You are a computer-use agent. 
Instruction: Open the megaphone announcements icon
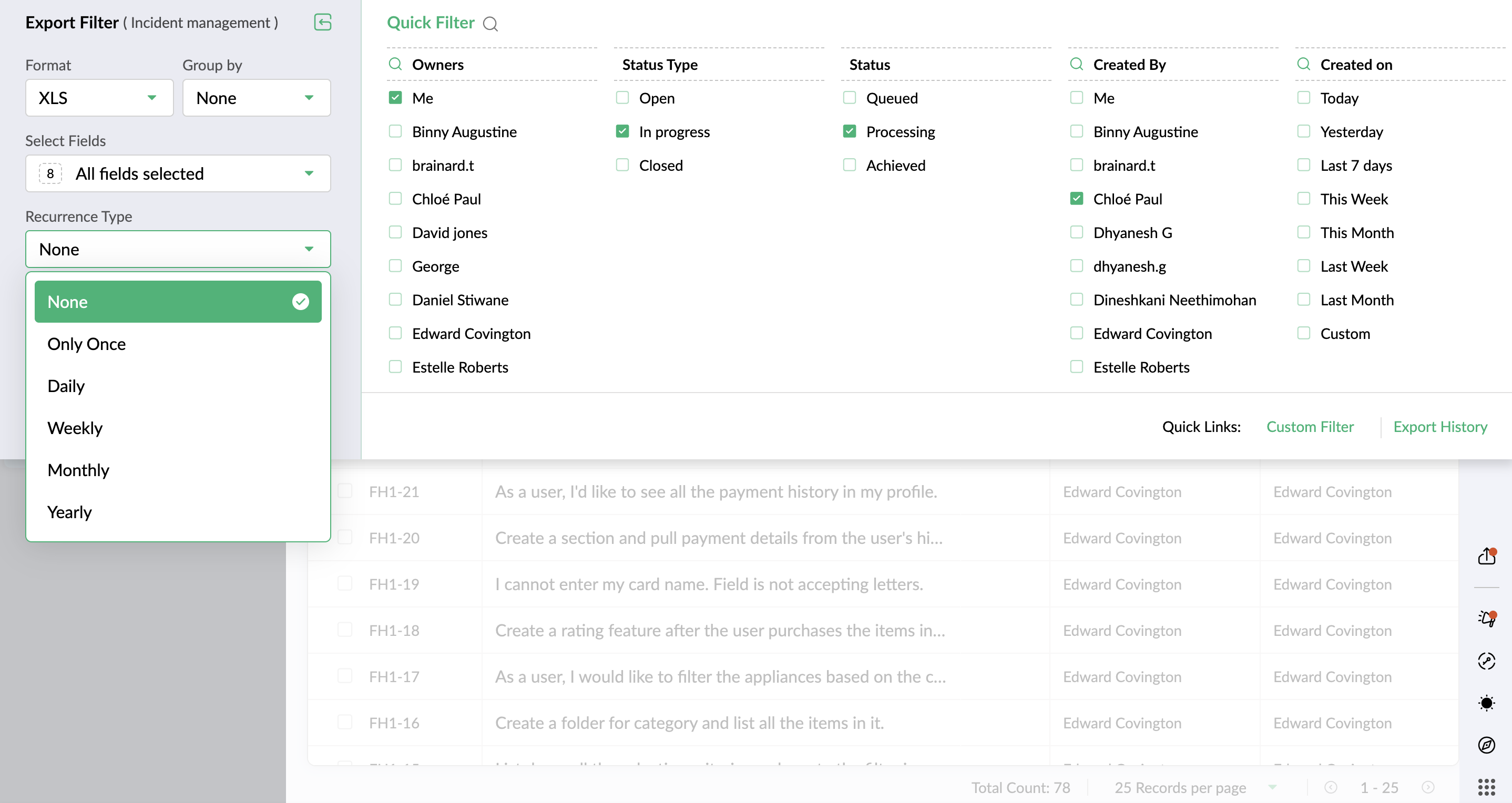1486,618
